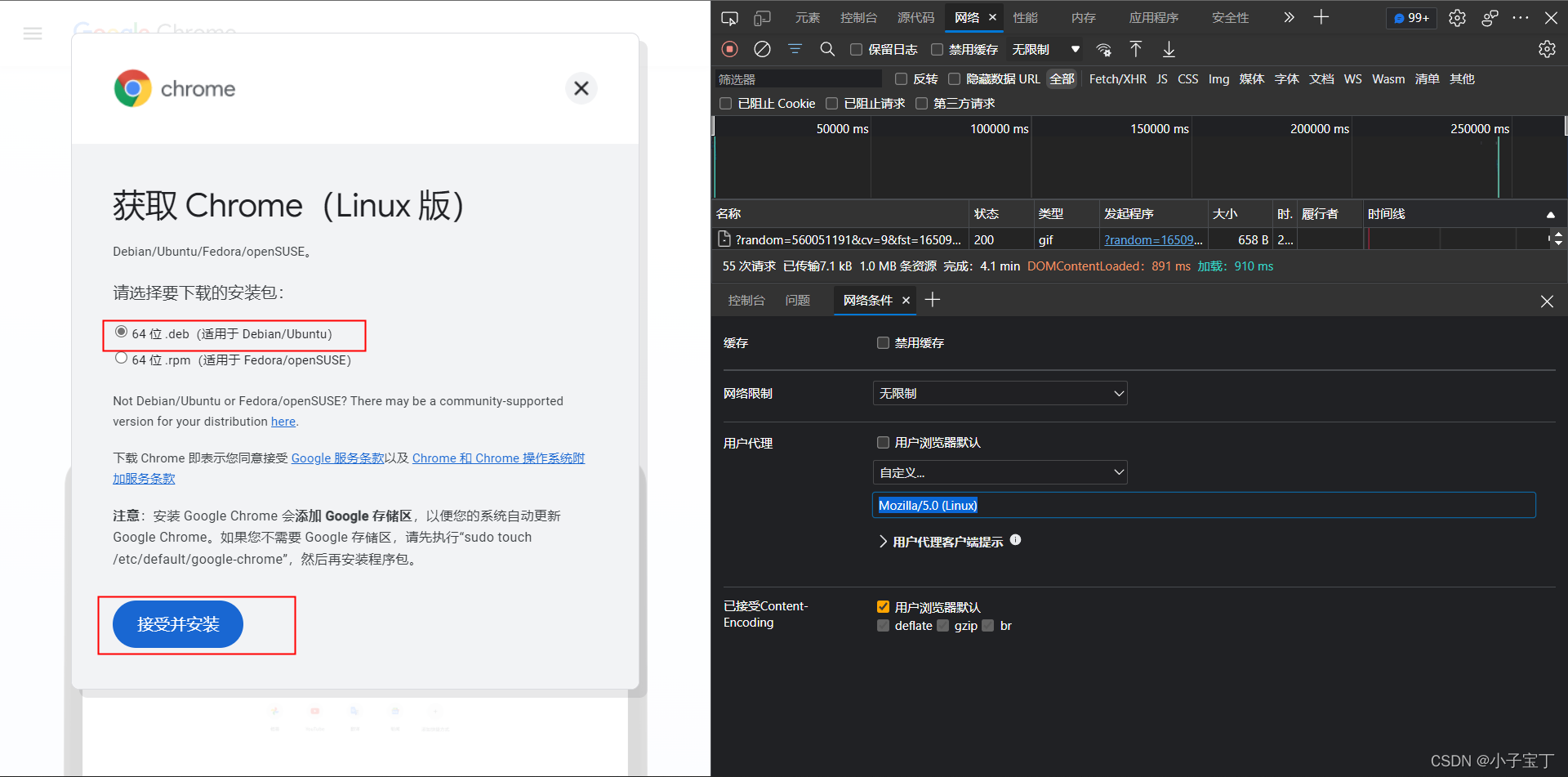Select the 64-bit .rpm package option

point(121,358)
